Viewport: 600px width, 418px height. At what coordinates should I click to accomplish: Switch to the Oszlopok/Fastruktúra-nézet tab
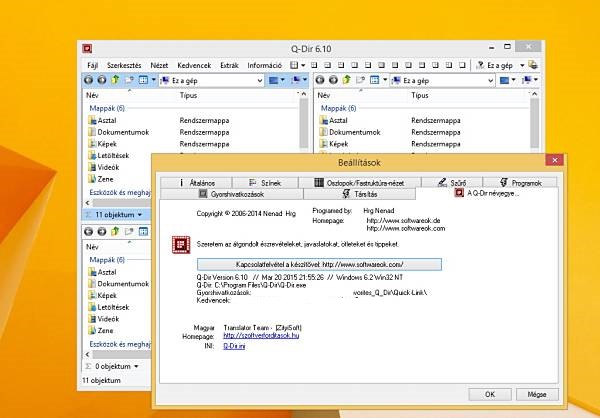(359, 183)
